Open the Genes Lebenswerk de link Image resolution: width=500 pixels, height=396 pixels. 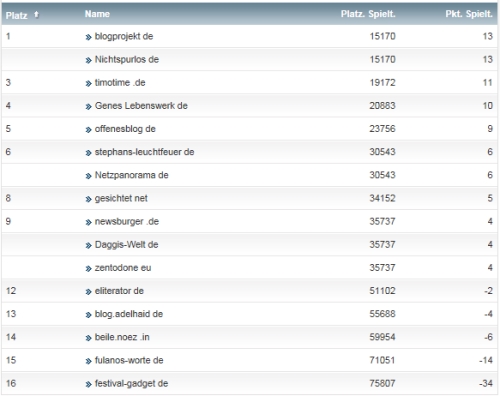point(141,106)
